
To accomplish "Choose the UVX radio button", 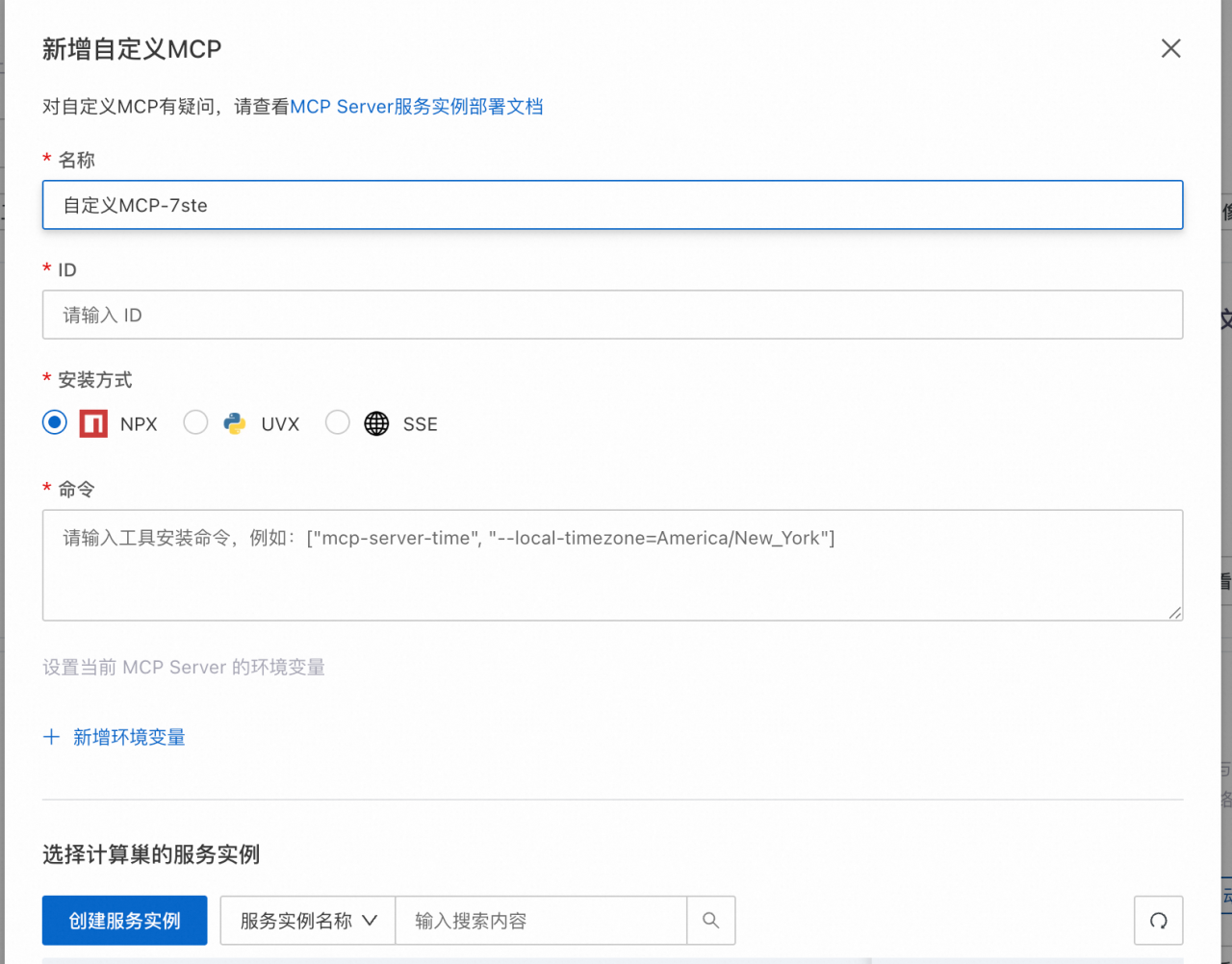I will tap(195, 422).
